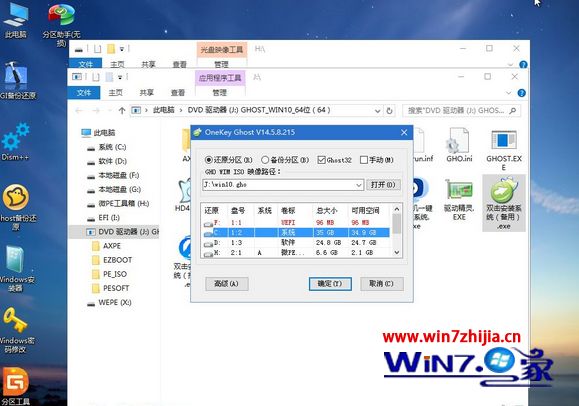Click the search magnifier icon in Explorer
The image size is (579, 406).
point(513,110)
